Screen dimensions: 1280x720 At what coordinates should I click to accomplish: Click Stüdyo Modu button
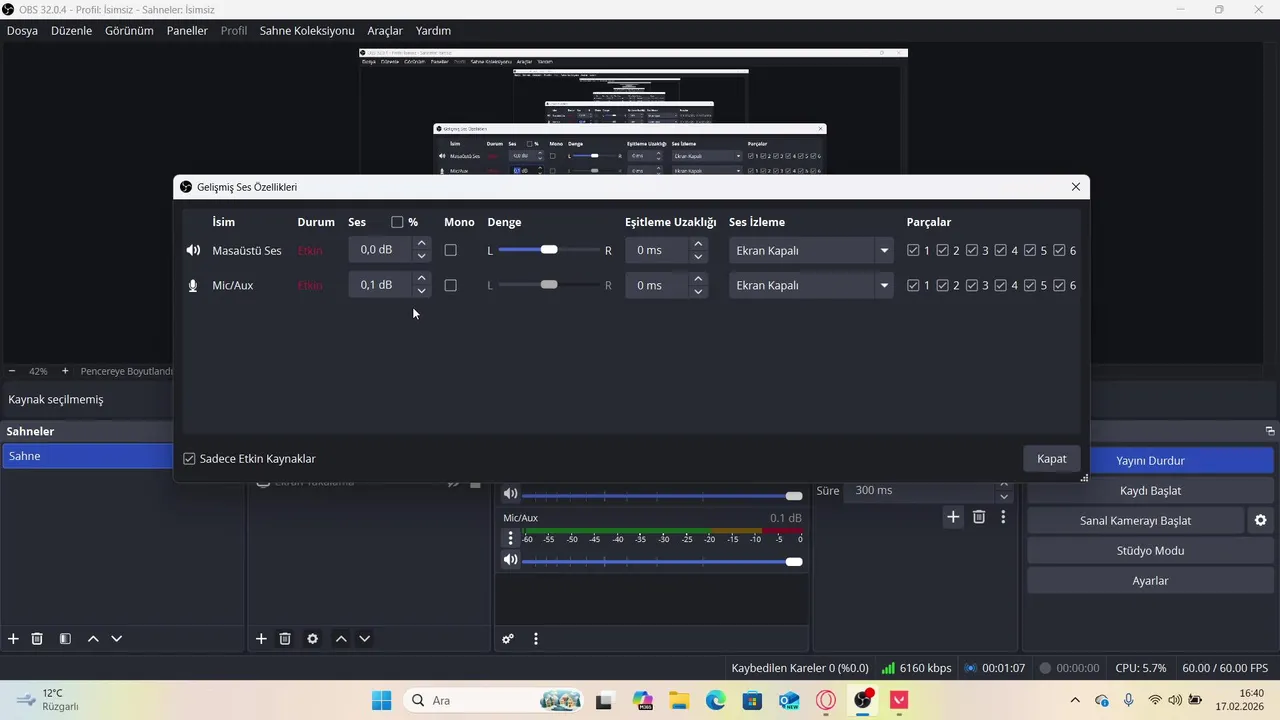[1150, 551]
